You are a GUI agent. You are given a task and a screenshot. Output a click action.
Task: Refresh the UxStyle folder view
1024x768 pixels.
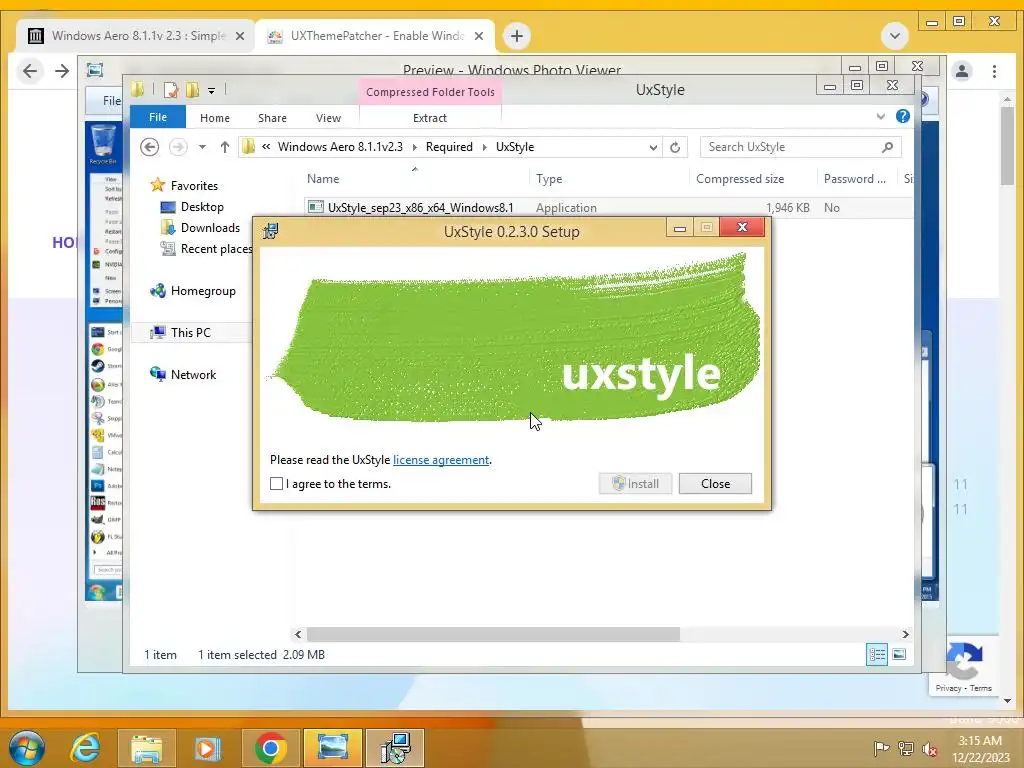[x=675, y=148]
